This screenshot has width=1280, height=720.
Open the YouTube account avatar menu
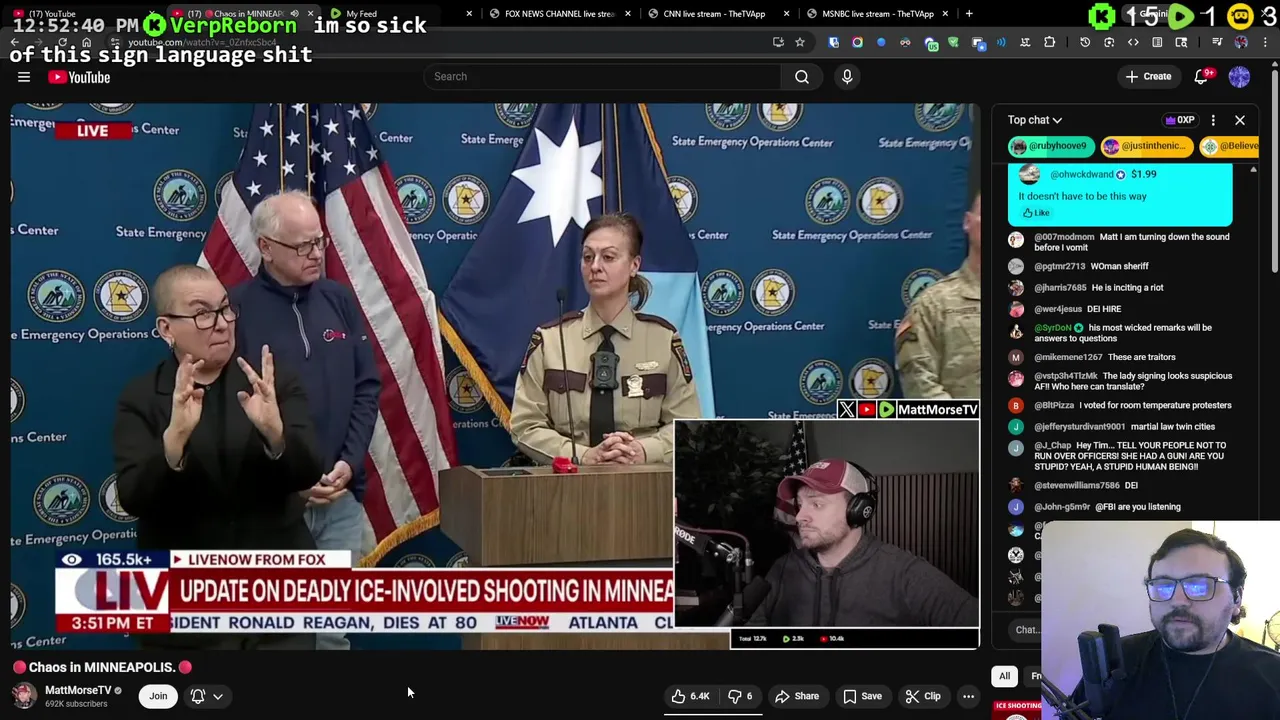tap(1239, 76)
